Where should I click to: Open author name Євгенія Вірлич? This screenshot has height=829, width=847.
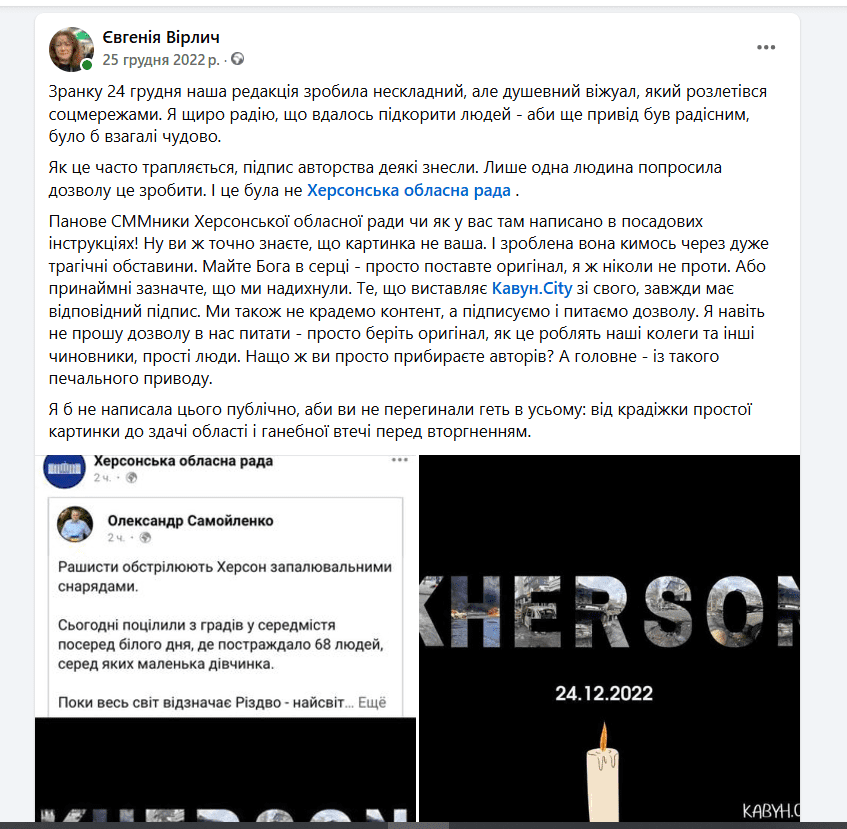(x=161, y=37)
